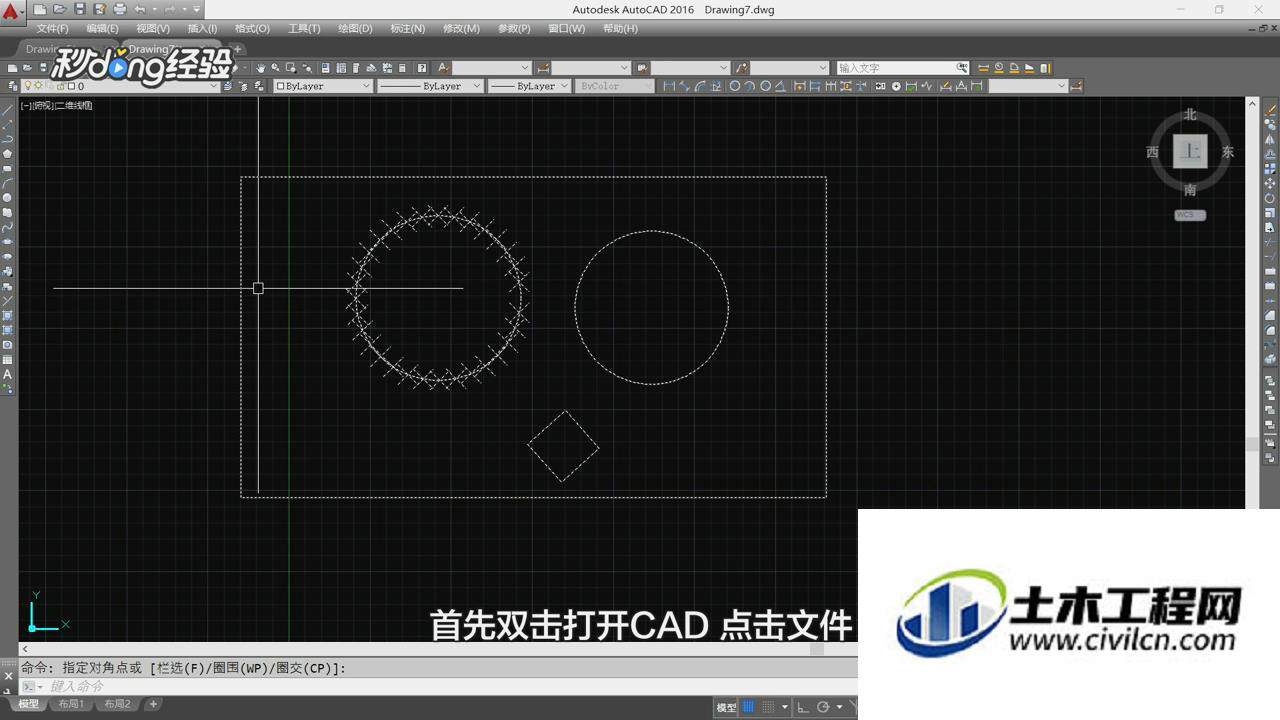1280x720 pixels.
Task: Open the 文件(F) menu
Action: pos(53,28)
